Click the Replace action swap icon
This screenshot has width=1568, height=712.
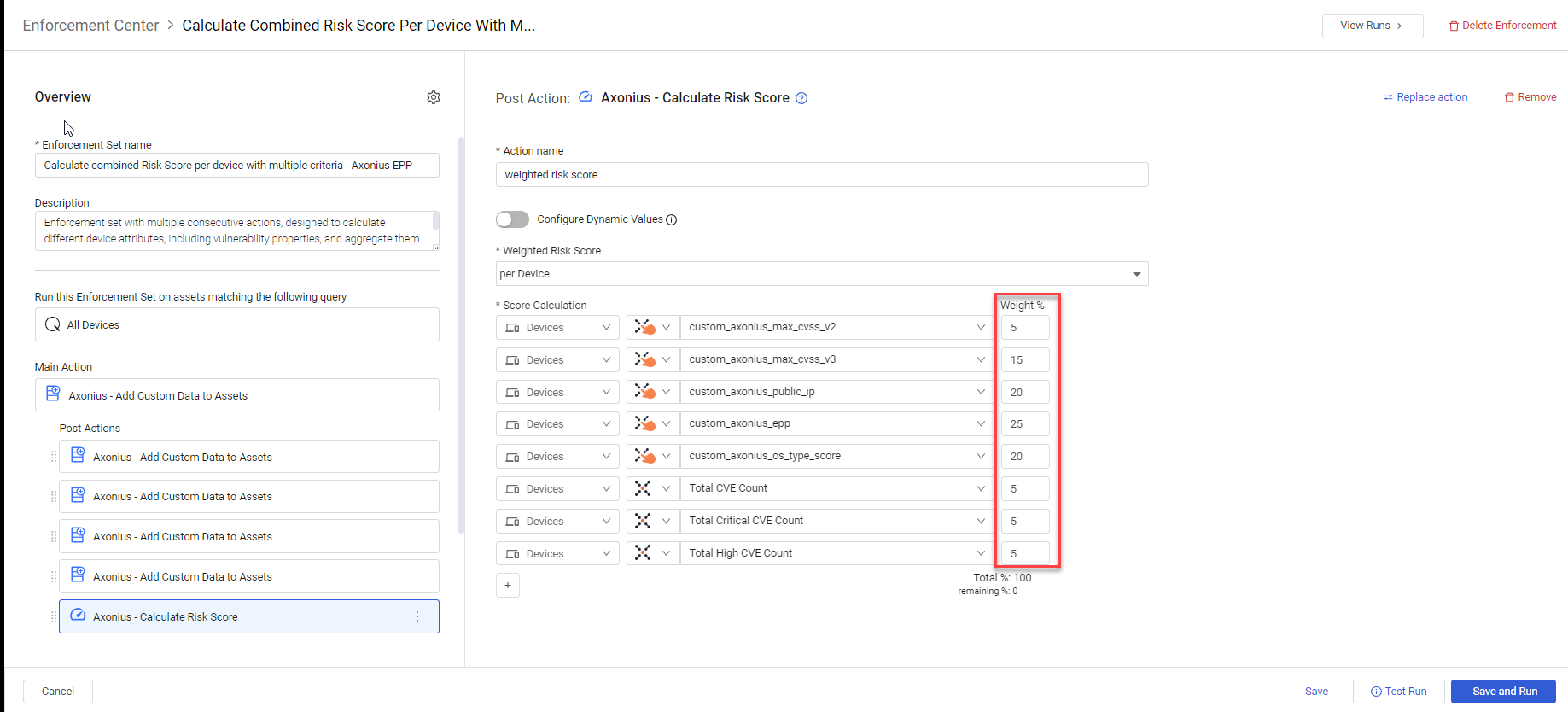tap(1388, 97)
